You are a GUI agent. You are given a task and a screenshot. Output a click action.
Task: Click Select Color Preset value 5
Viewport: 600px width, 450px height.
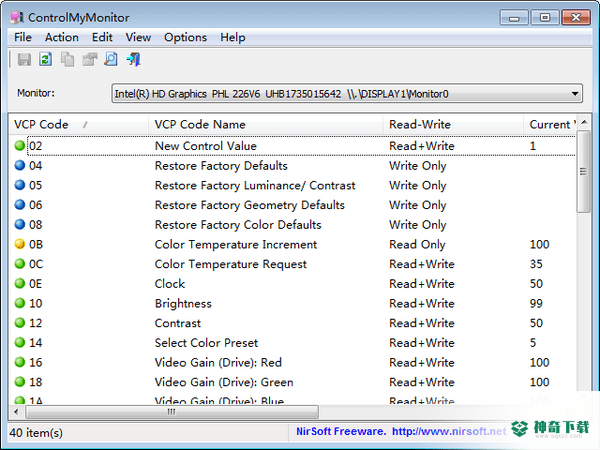pos(533,343)
